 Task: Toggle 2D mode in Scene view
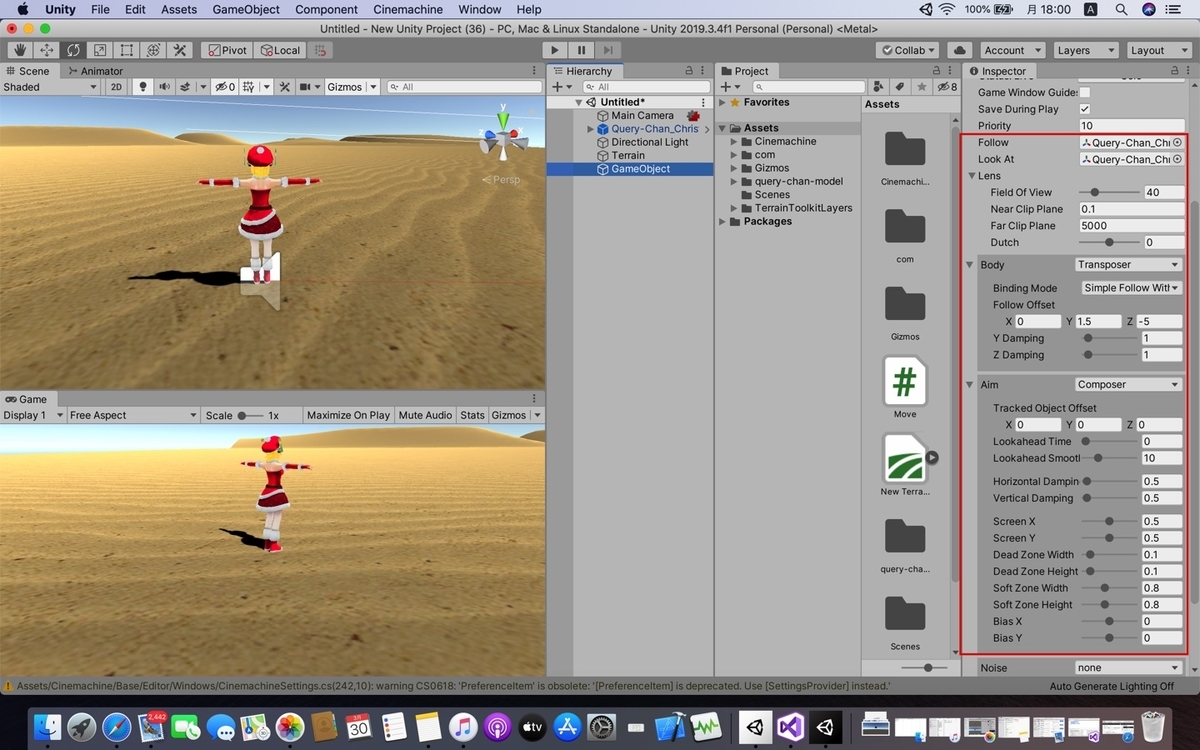pyautogui.click(x=116, y=87)
